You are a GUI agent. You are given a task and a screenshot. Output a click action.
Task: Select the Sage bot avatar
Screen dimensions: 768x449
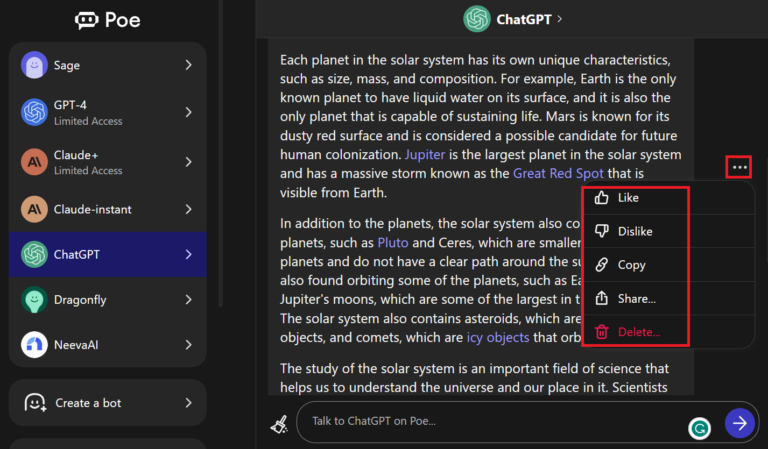coord(34,65)
